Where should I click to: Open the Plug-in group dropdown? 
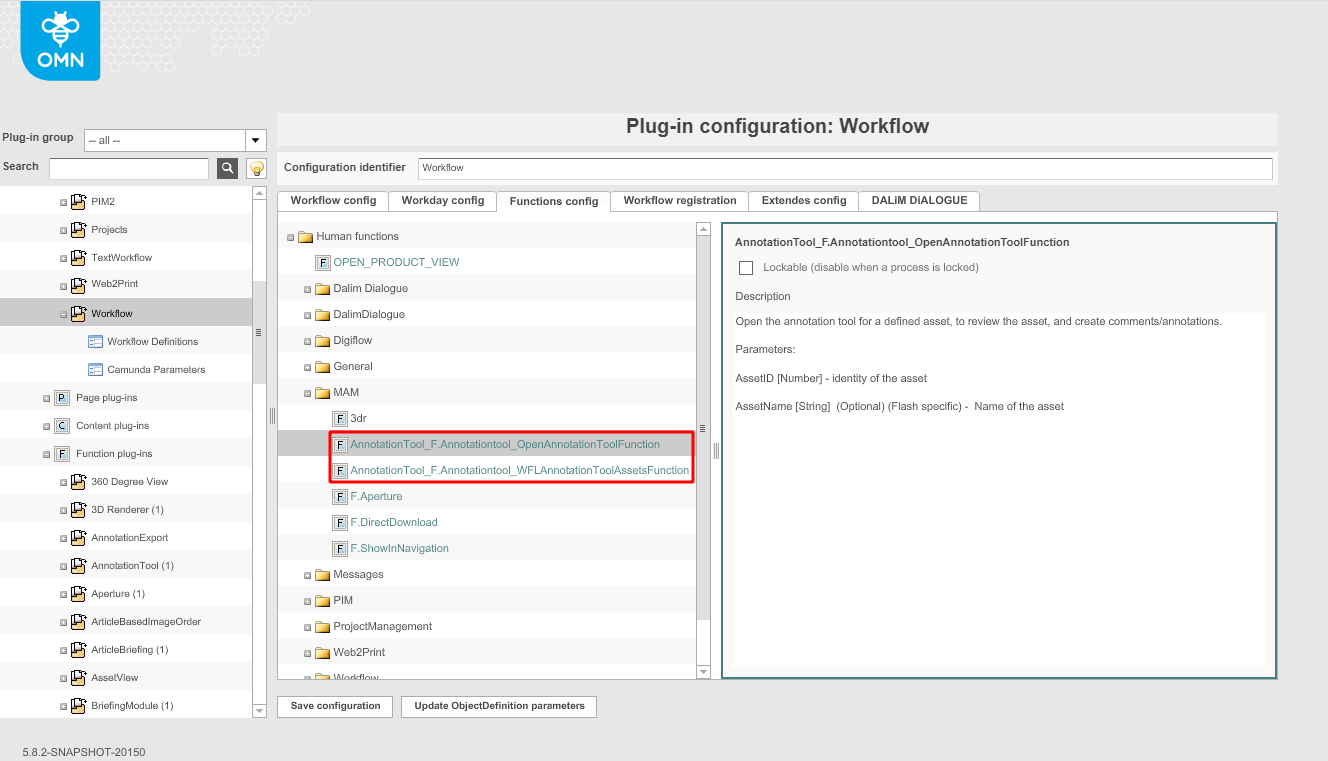tap(256, 141)
